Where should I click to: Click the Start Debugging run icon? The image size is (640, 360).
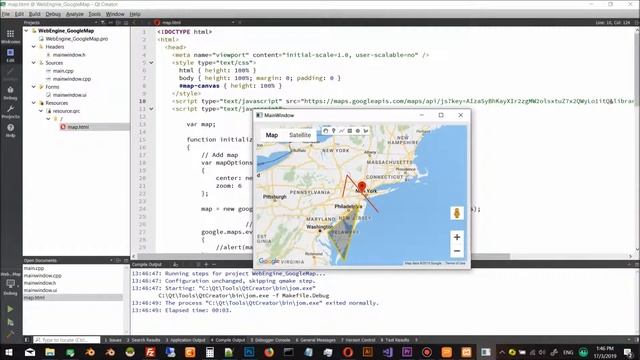coord(10,322)
